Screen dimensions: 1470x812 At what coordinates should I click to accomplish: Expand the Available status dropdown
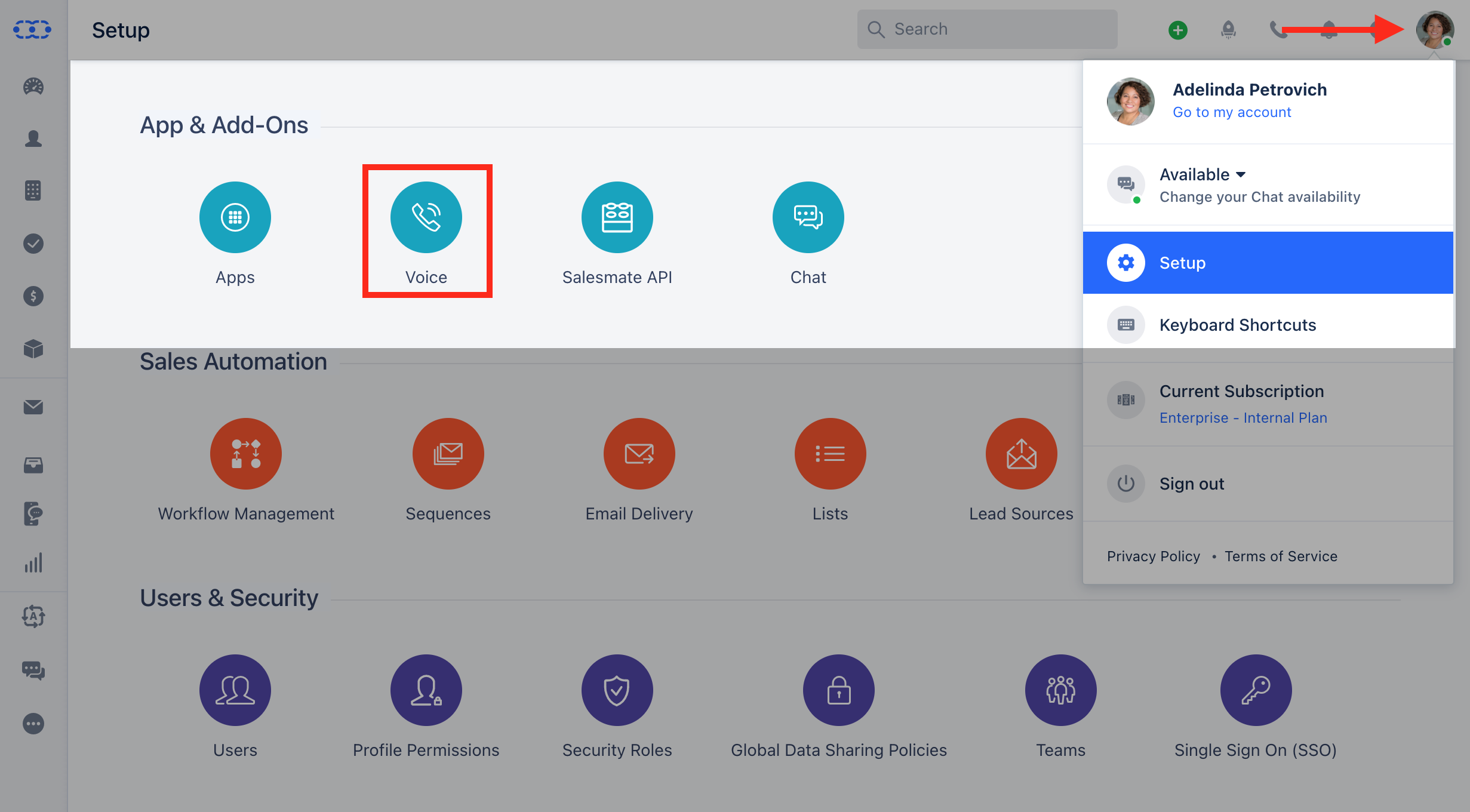pyautogui.click(x=1203, y=174)
